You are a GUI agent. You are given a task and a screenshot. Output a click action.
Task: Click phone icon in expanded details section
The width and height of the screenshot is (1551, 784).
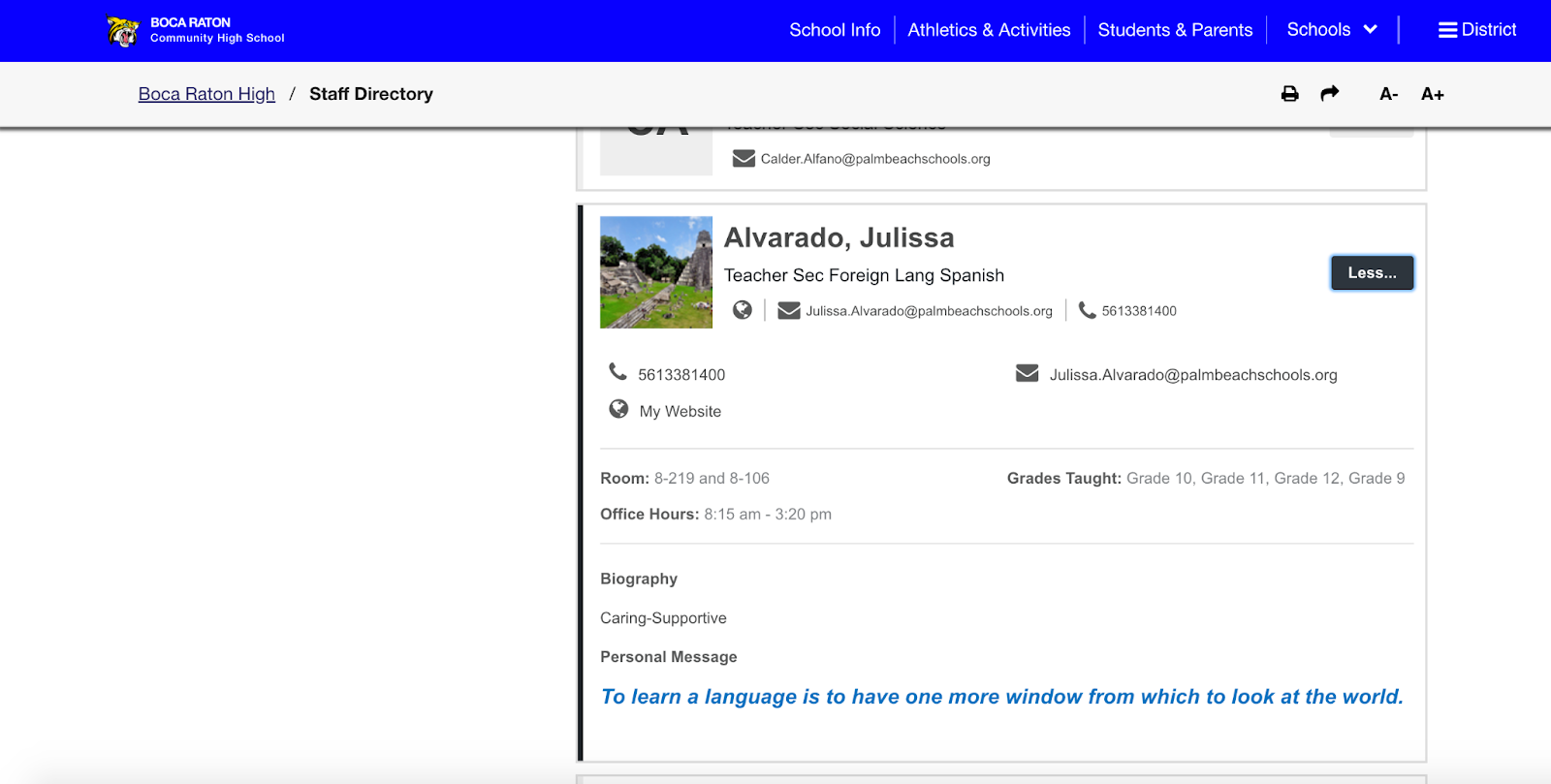[617, 371]
